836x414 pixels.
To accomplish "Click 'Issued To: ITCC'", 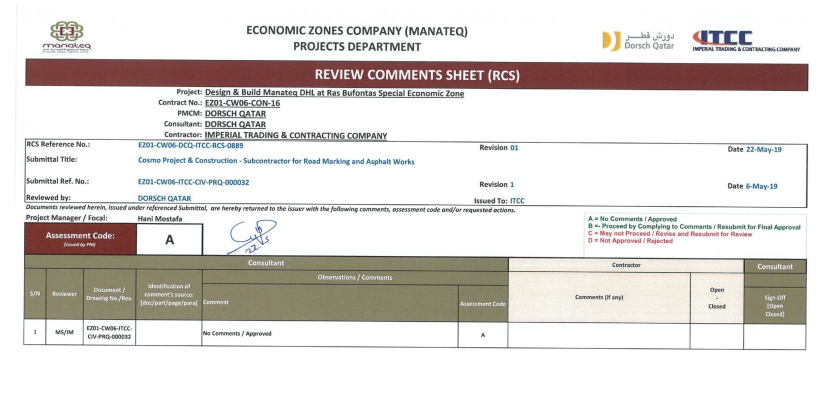I will [499, 201].
